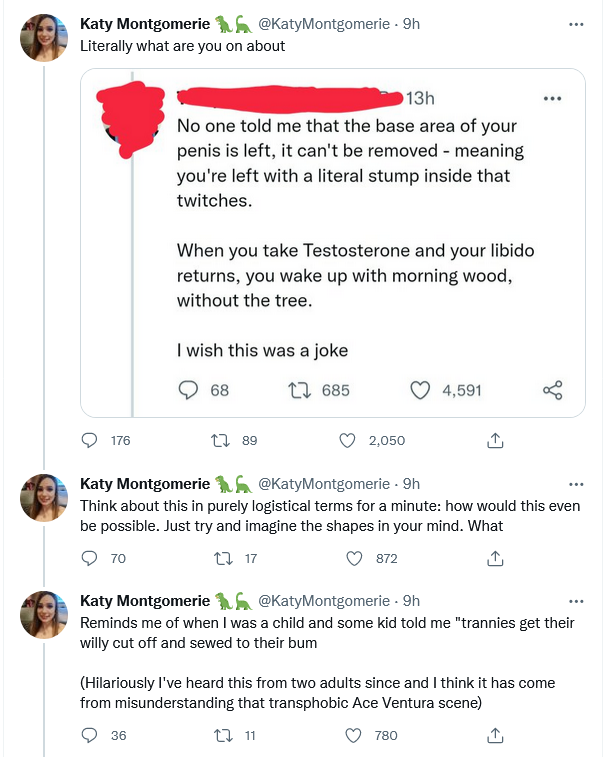
Task: Open the @KatyMontgomerie handle on first tweet
Action: pyautogui.click(x=324, y=24)
